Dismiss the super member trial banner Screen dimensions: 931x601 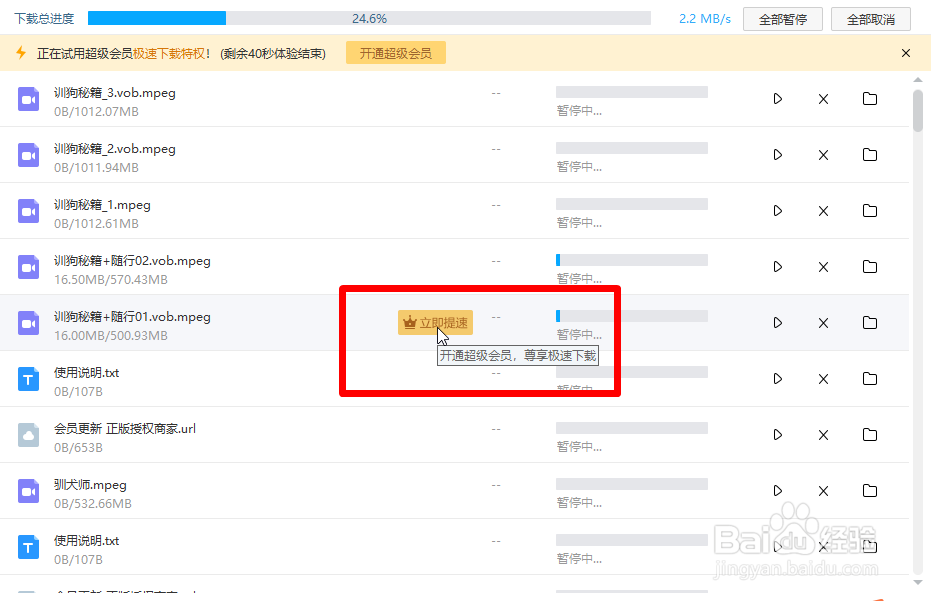pos(905,53)
